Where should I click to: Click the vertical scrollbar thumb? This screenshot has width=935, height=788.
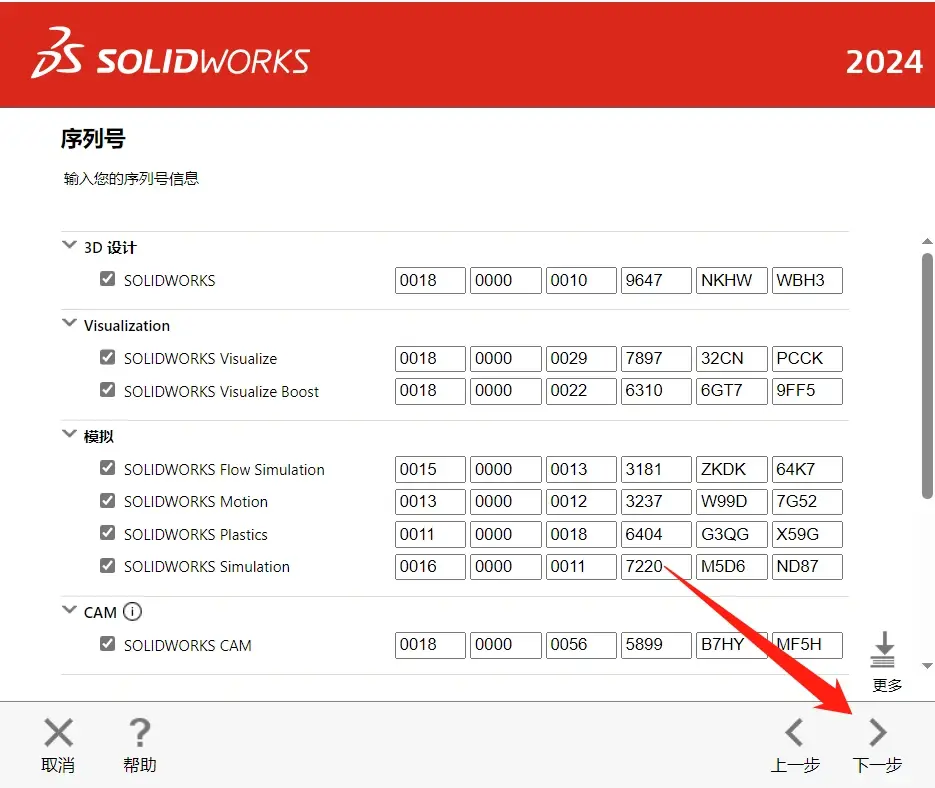(x=927, y=376)
